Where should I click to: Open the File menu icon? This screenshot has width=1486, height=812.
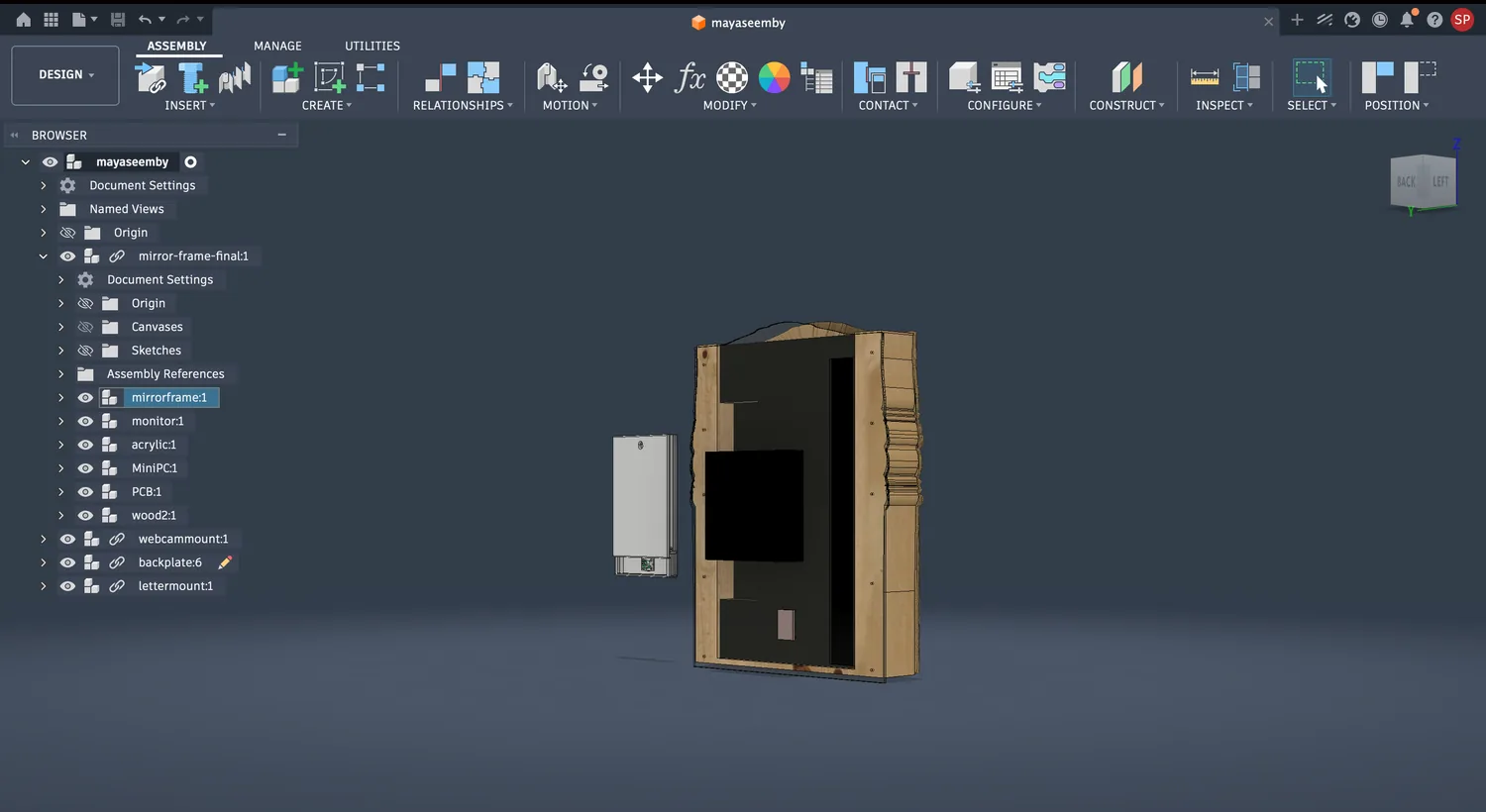point(79,20)
